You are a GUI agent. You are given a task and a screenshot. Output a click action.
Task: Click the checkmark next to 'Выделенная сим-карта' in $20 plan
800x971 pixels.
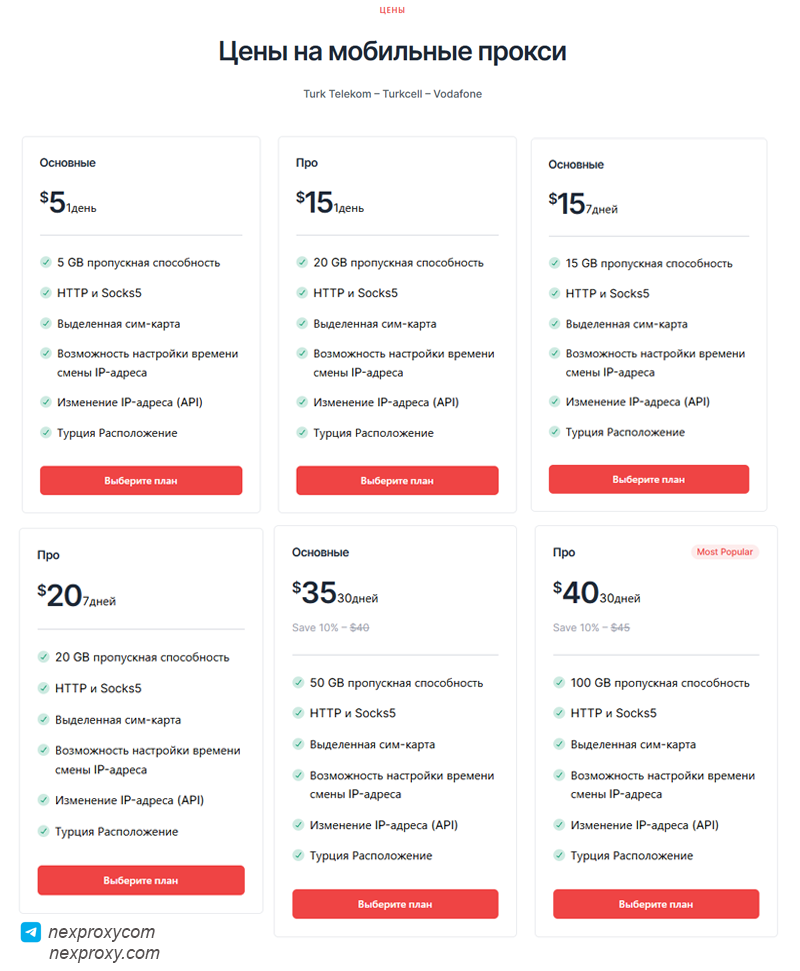[x=45, y=719]
